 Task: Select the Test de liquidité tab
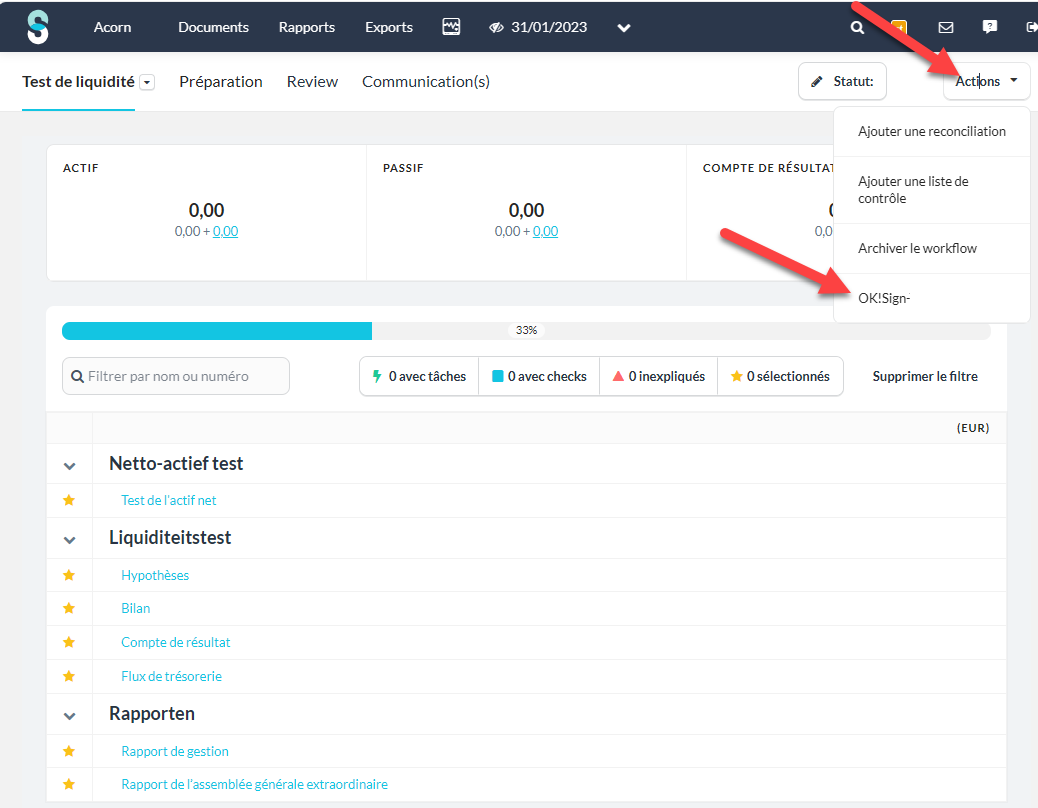78,81
